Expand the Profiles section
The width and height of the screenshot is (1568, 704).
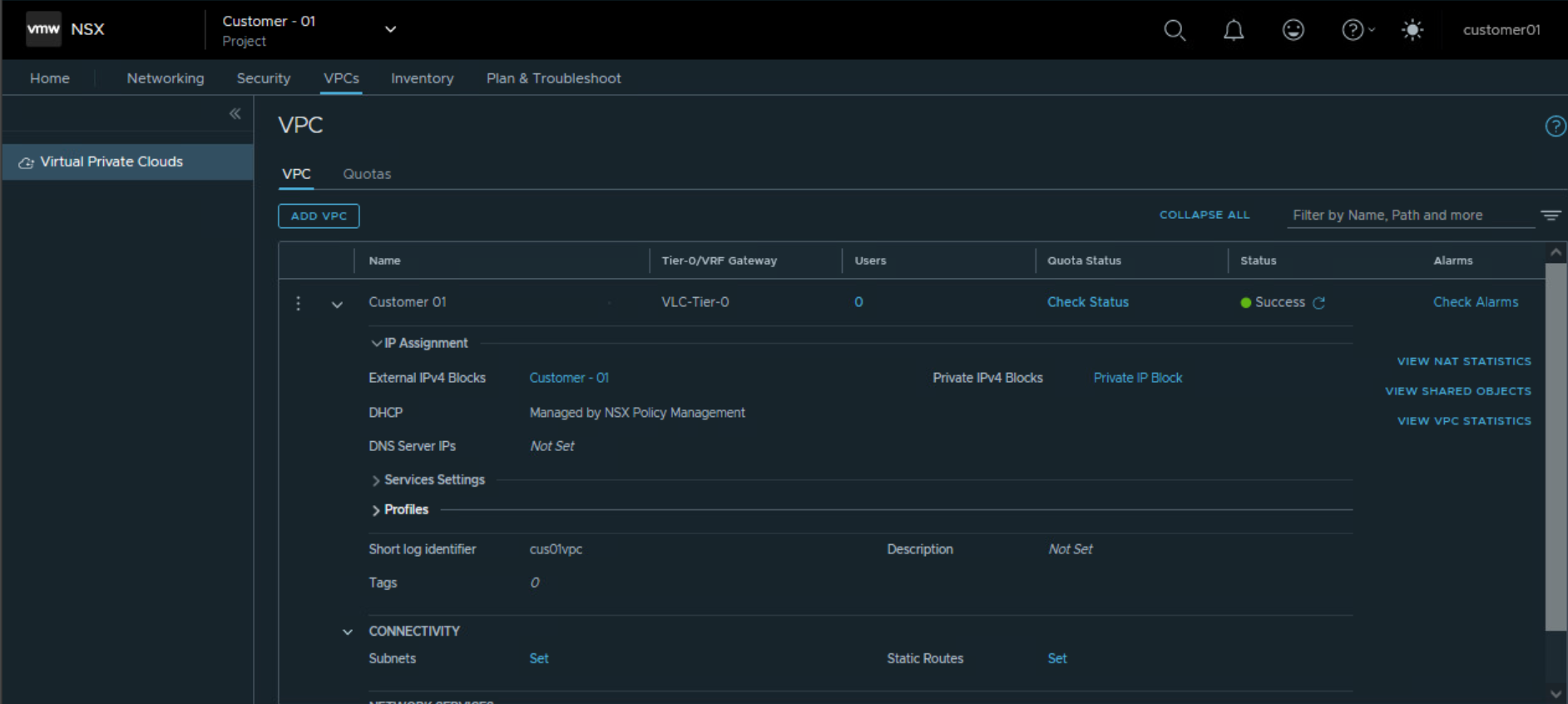pyautogui.click(x=376, y=510)
